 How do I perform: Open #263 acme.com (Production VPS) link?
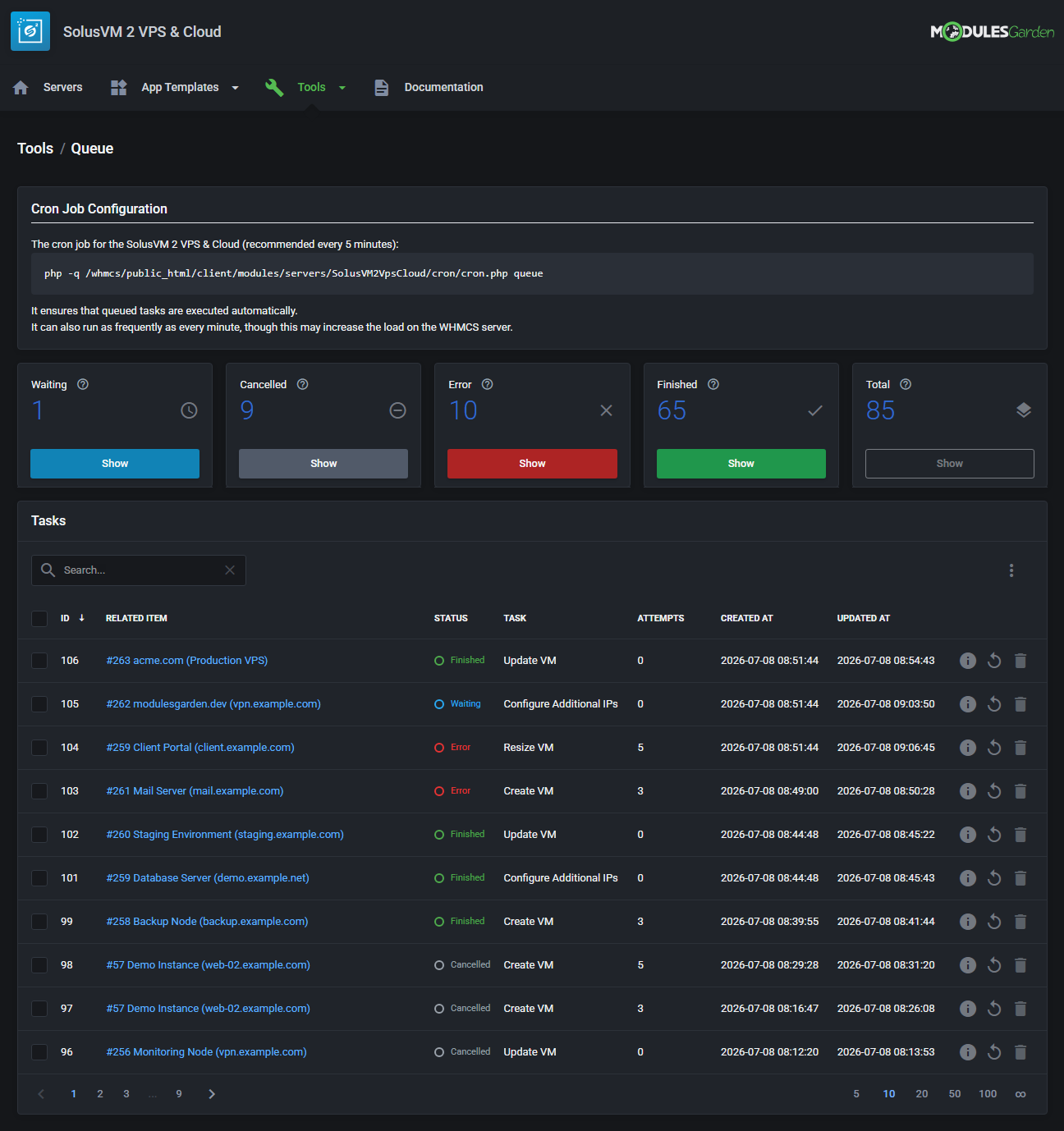coord(187,661)
